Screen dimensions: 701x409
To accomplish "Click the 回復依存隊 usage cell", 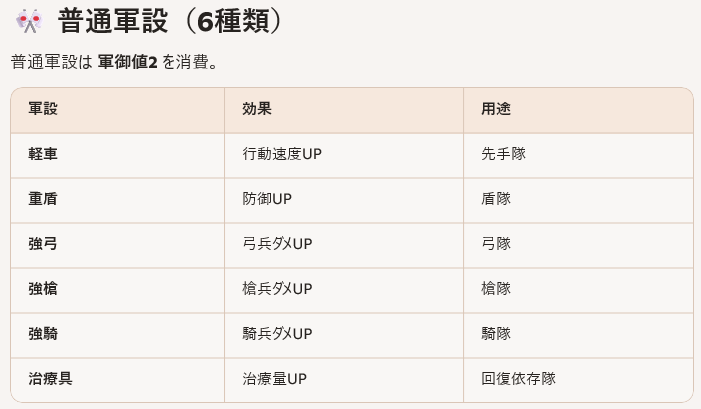I will click(x=518, y=379).
